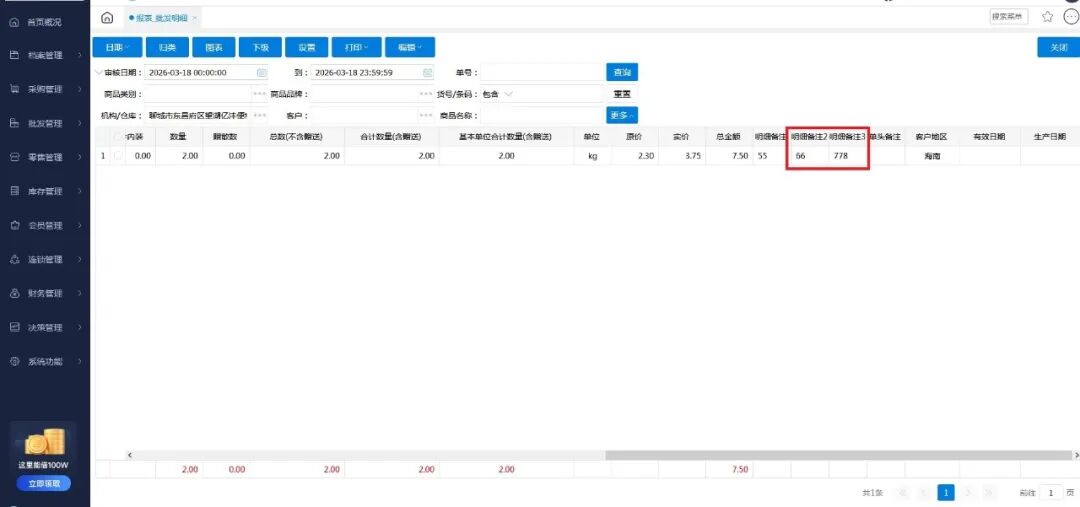Click the ellipsis picker next to 商品类别

(260, 94)
